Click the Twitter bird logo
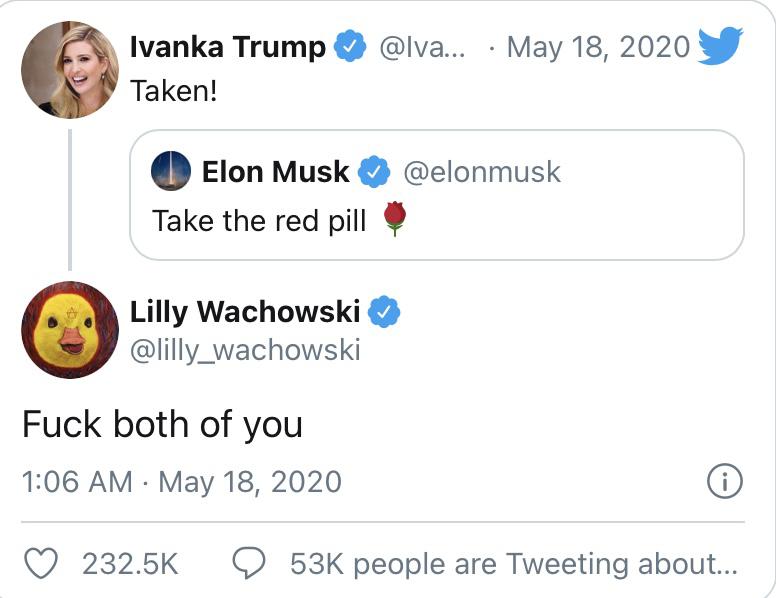The height and width of the screenshot is (598, 776). point(720,46)
